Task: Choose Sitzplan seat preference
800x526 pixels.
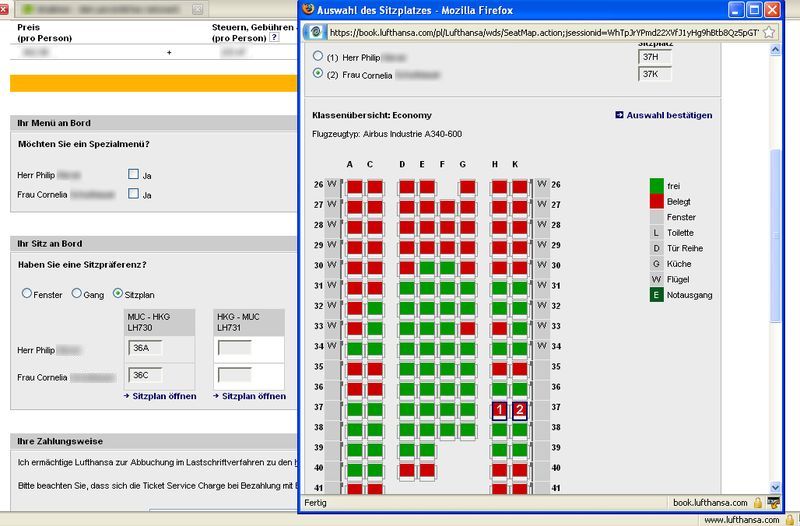Action: click(x=118, y=293)
